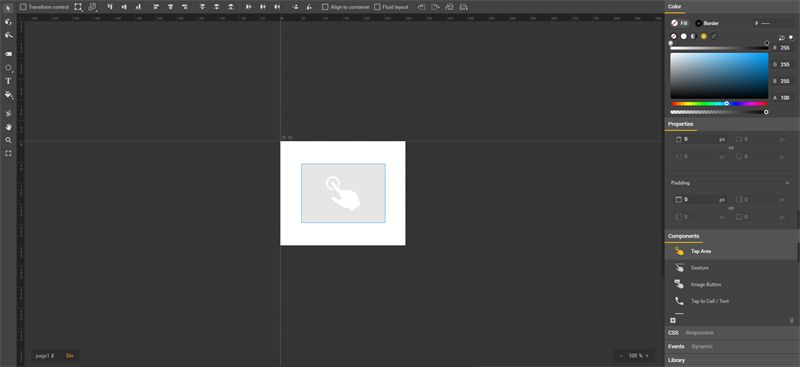Adjust the alpha transparency slider
The width and height of the screenshot is (800, 367).
[x=719, y=112]
